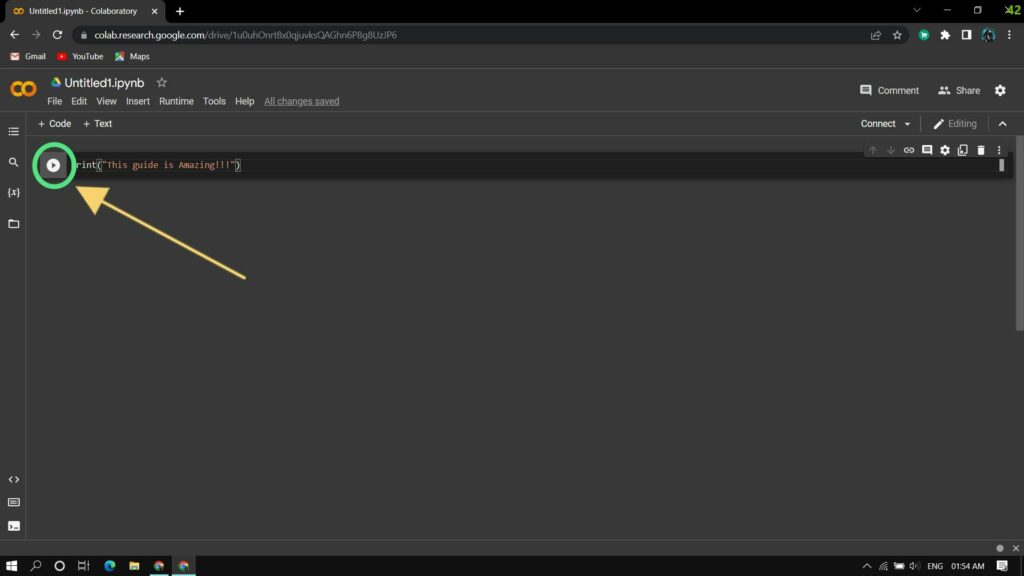Expand the Connect dropdown arrow

click(907, 124)
